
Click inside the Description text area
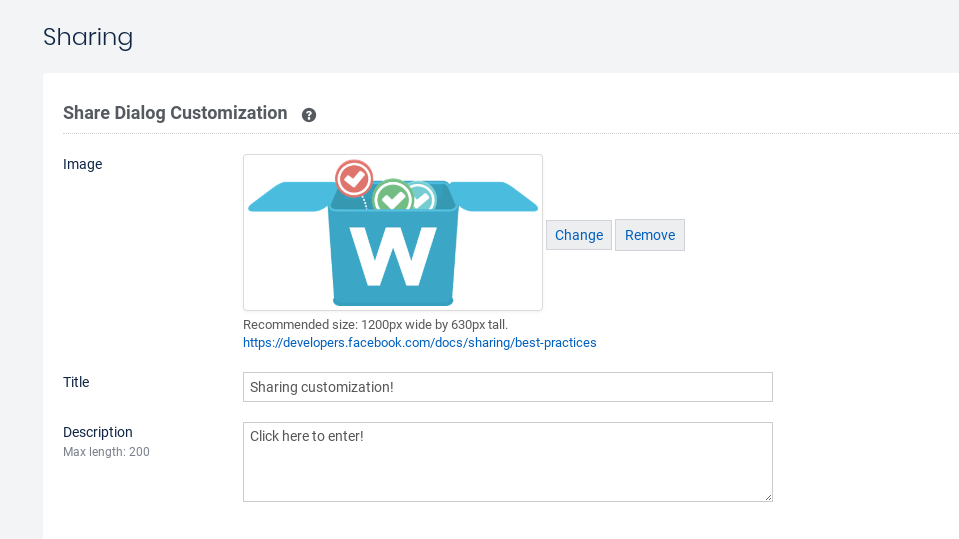tap(507, 461)
